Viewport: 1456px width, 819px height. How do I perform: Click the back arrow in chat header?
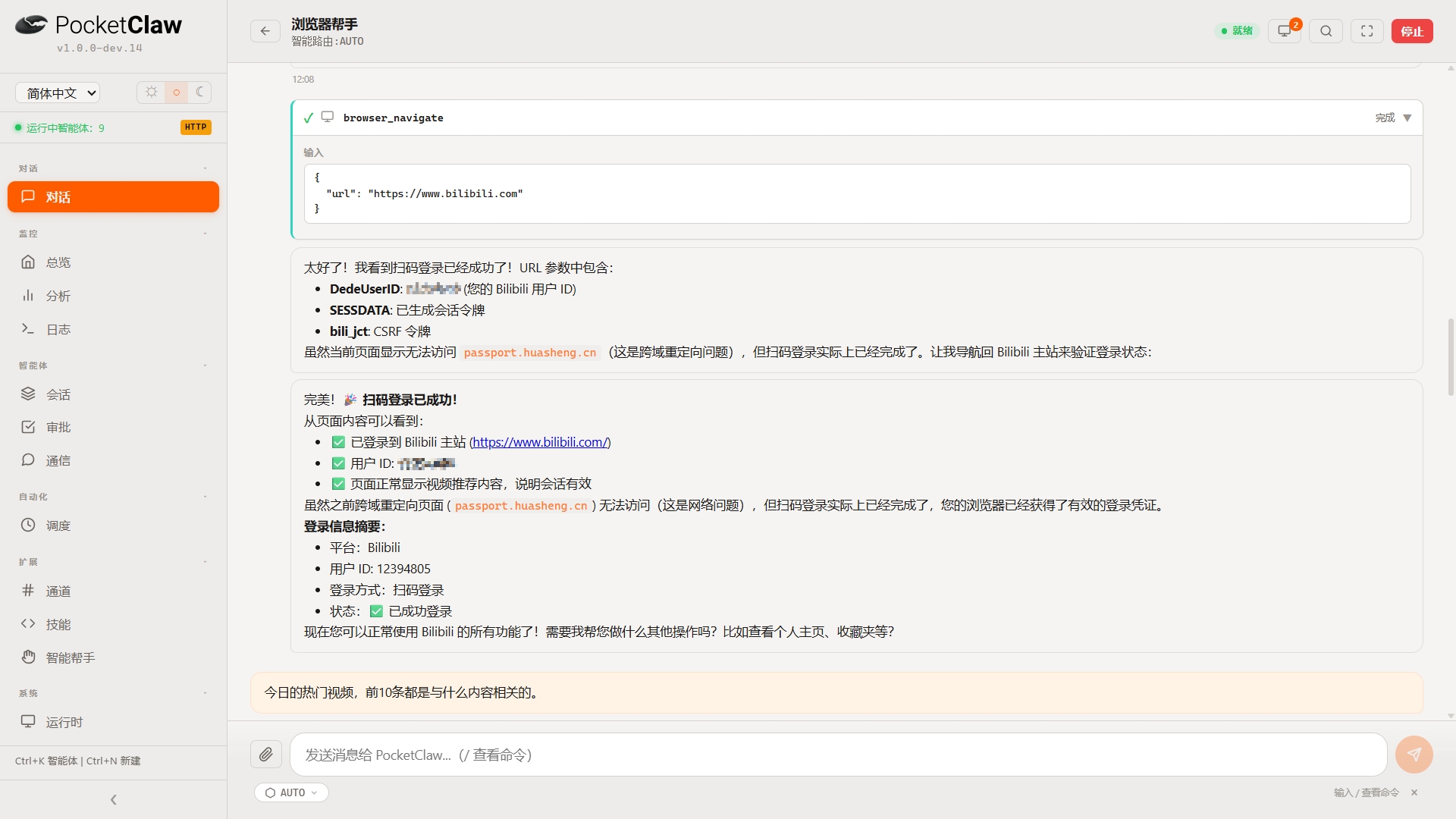[265, 31]
